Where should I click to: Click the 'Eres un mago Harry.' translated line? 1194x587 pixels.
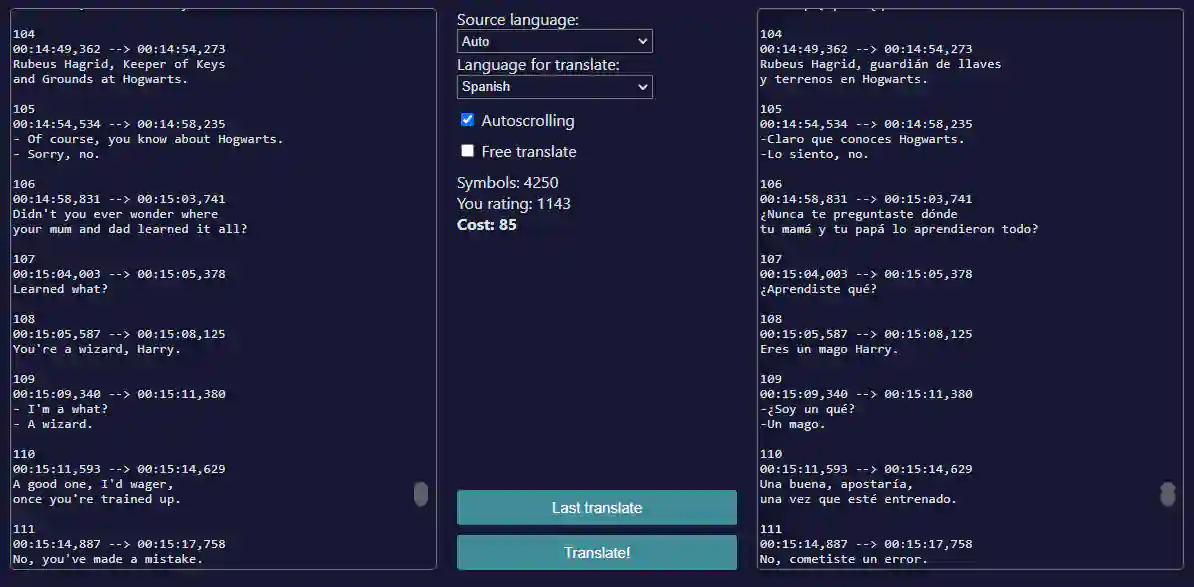pos(829,349)
